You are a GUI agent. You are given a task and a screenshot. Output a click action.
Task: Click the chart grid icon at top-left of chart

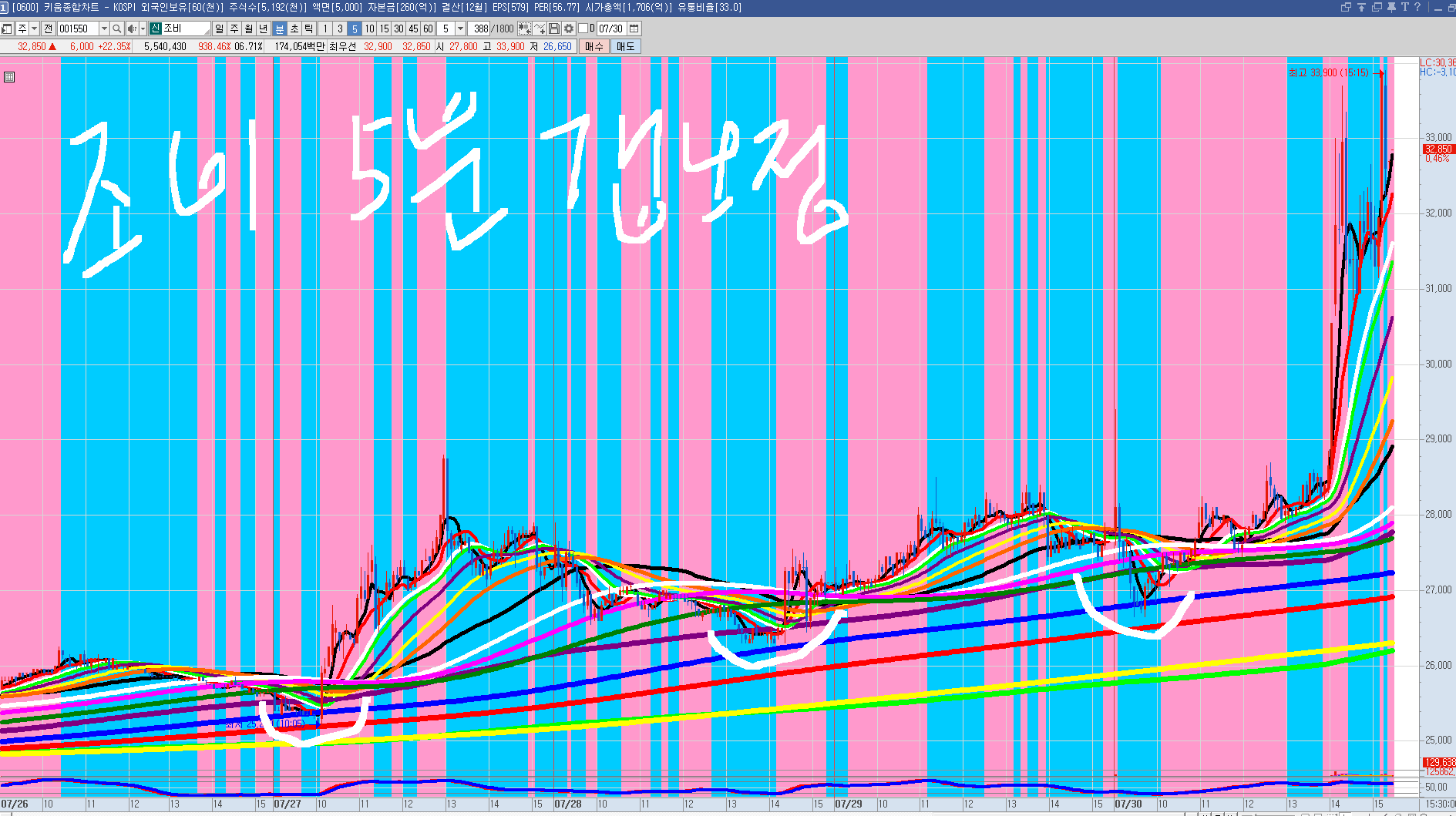9,77
